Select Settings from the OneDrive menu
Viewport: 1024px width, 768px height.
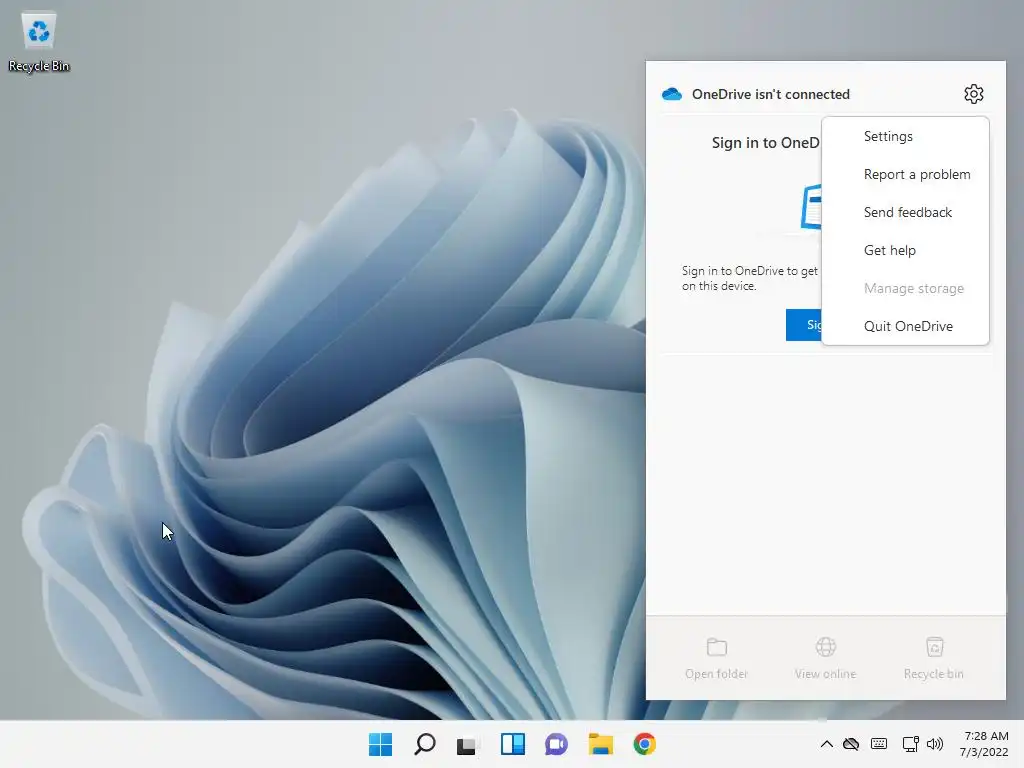pos(905,136)
